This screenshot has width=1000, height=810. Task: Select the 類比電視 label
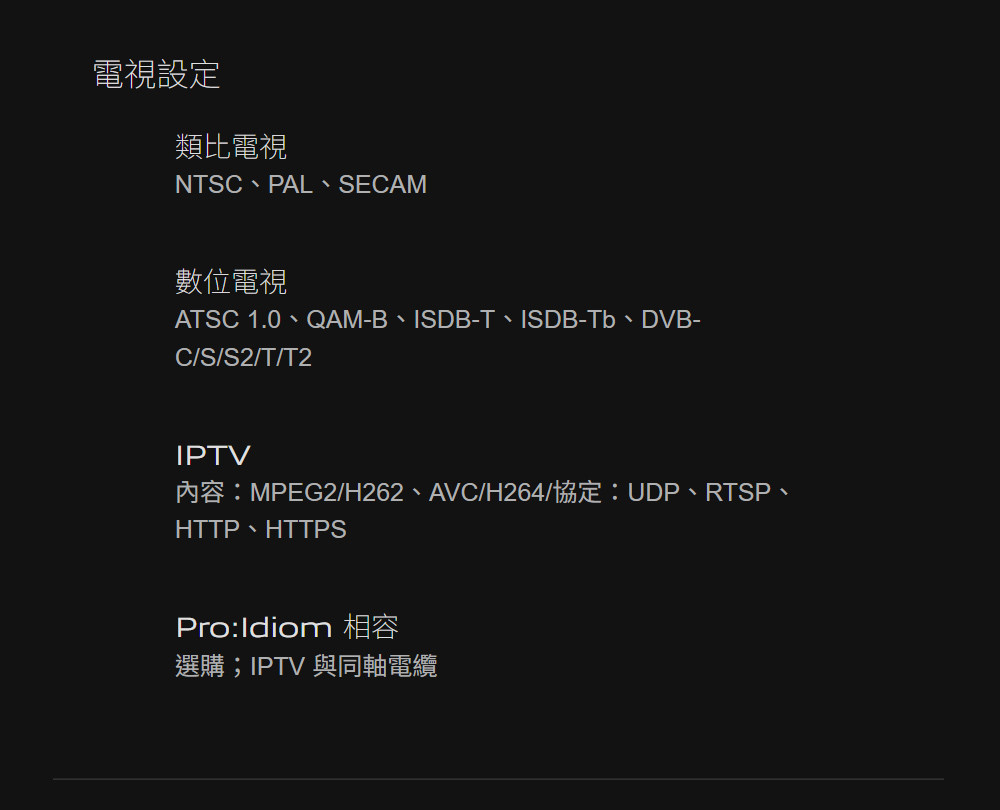coord(231,147)
